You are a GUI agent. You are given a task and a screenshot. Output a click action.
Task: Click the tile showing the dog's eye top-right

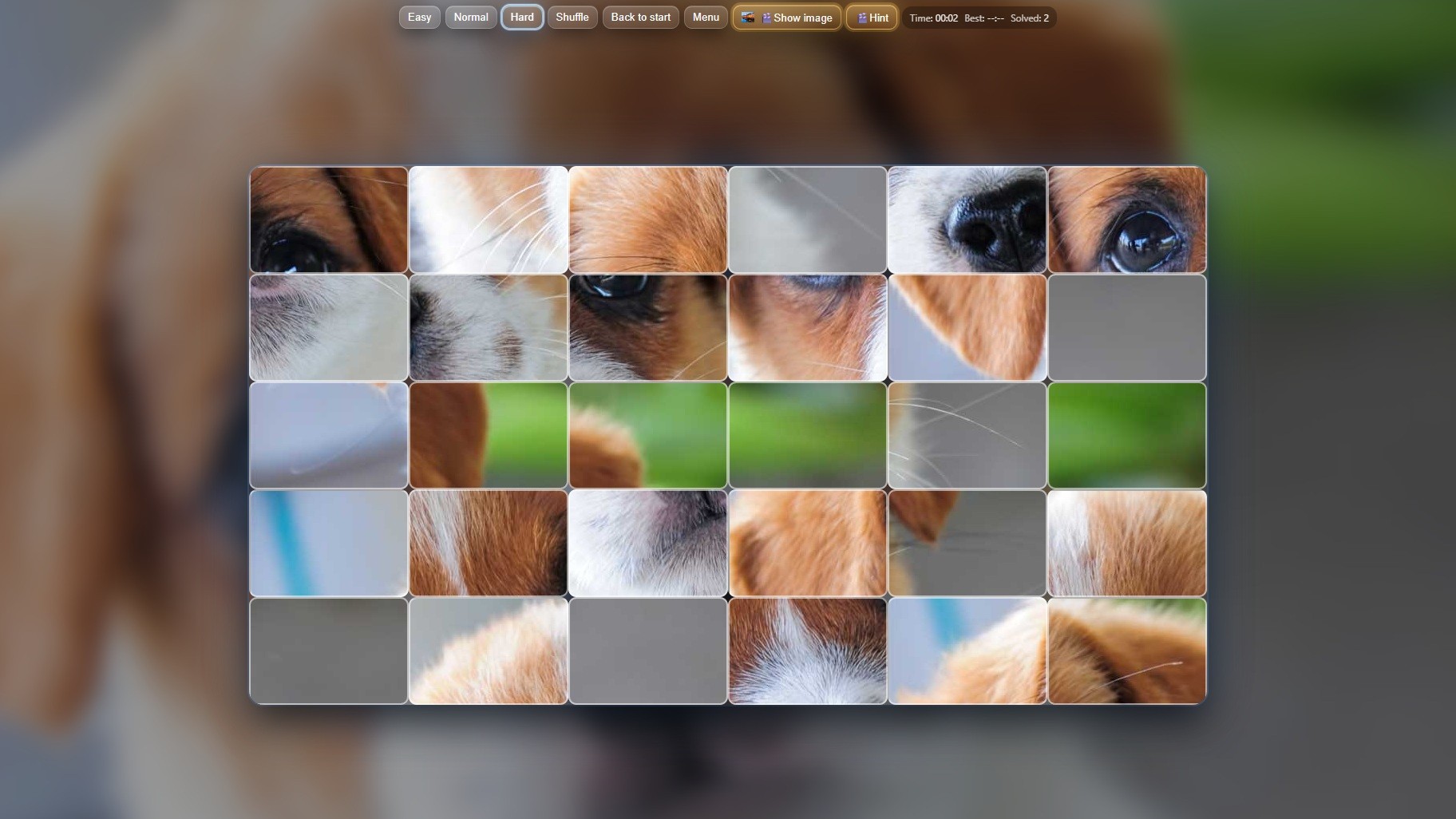point(1126,220)
